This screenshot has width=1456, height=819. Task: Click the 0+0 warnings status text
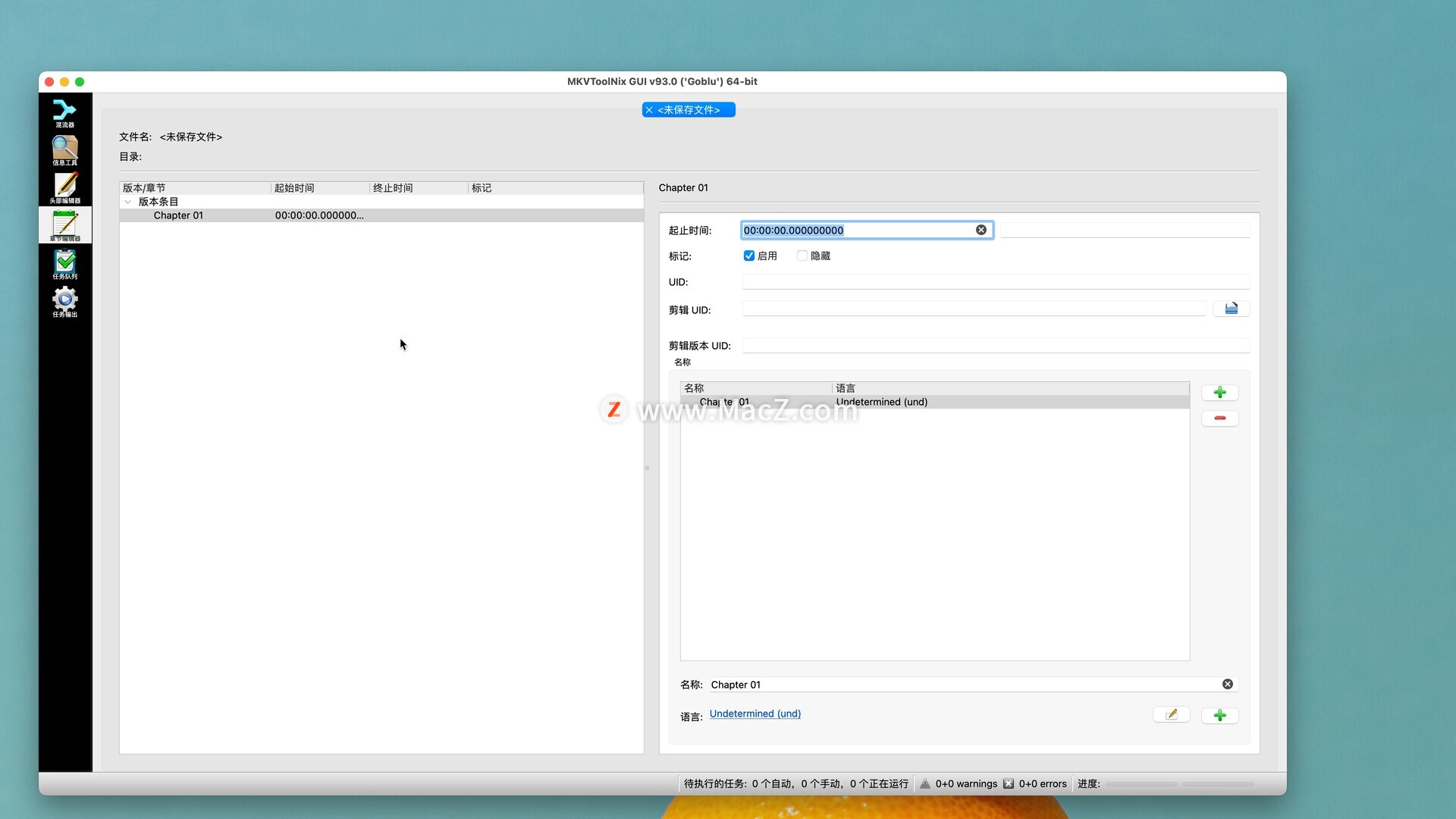click(x=966, y=784)
